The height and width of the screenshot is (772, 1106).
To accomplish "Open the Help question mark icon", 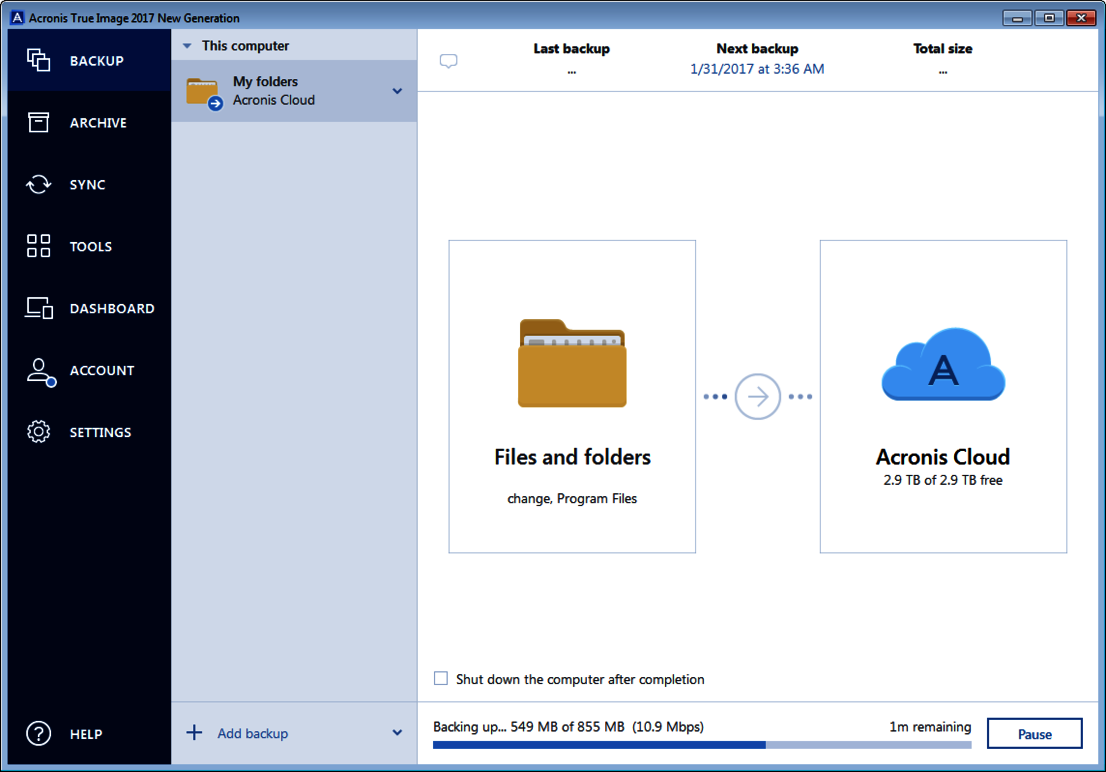I will pos(39,734).
